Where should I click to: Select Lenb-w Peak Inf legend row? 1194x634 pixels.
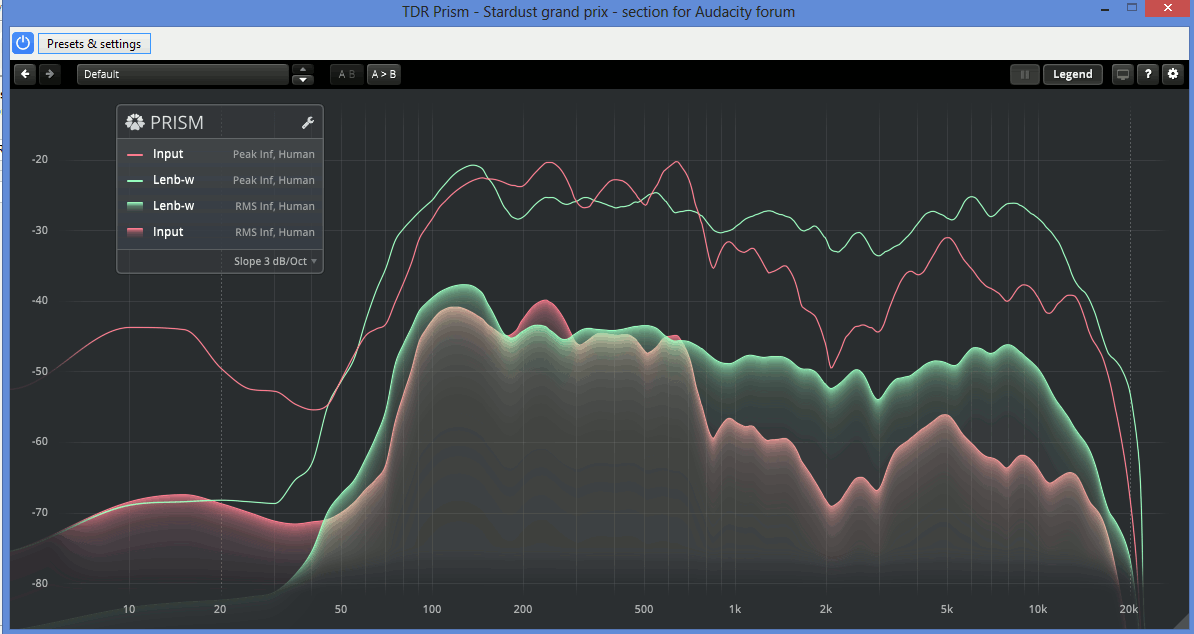[220, 180]
